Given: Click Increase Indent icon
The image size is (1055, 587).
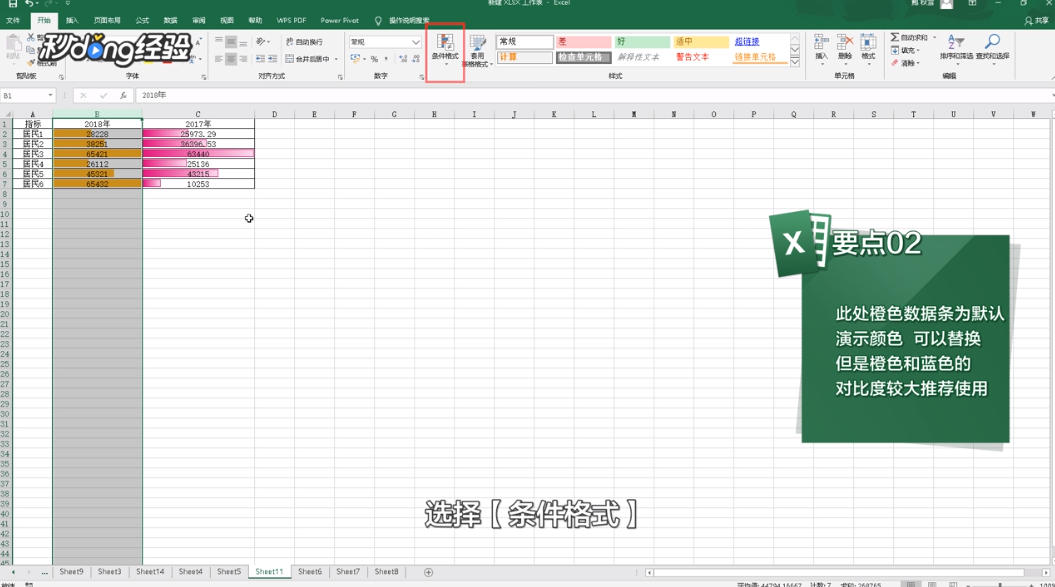Looking at the screenshot, I should (x=272, y=59).
